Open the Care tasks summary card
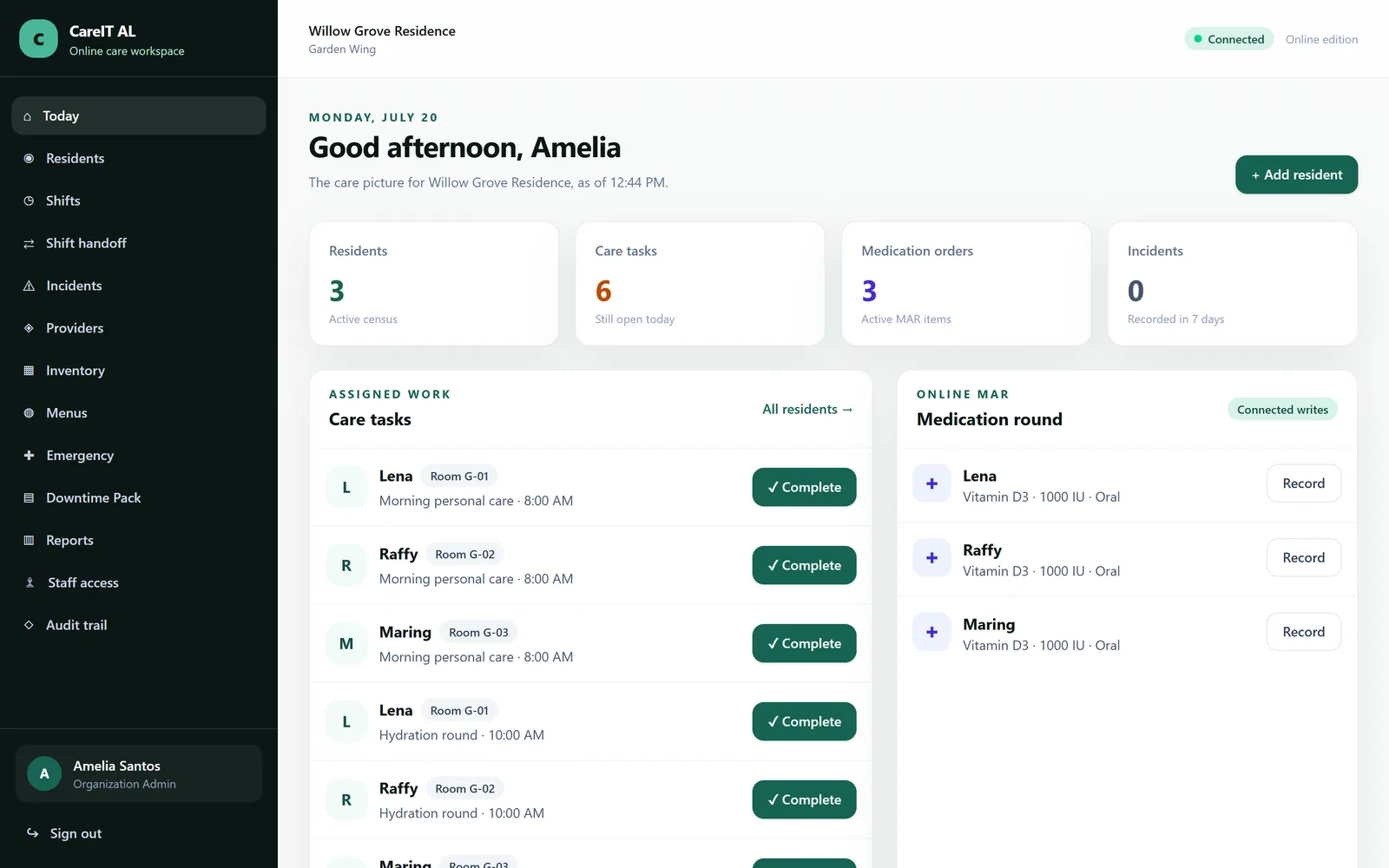Screen dimensions: 1389x868 (x=700, y=284)
